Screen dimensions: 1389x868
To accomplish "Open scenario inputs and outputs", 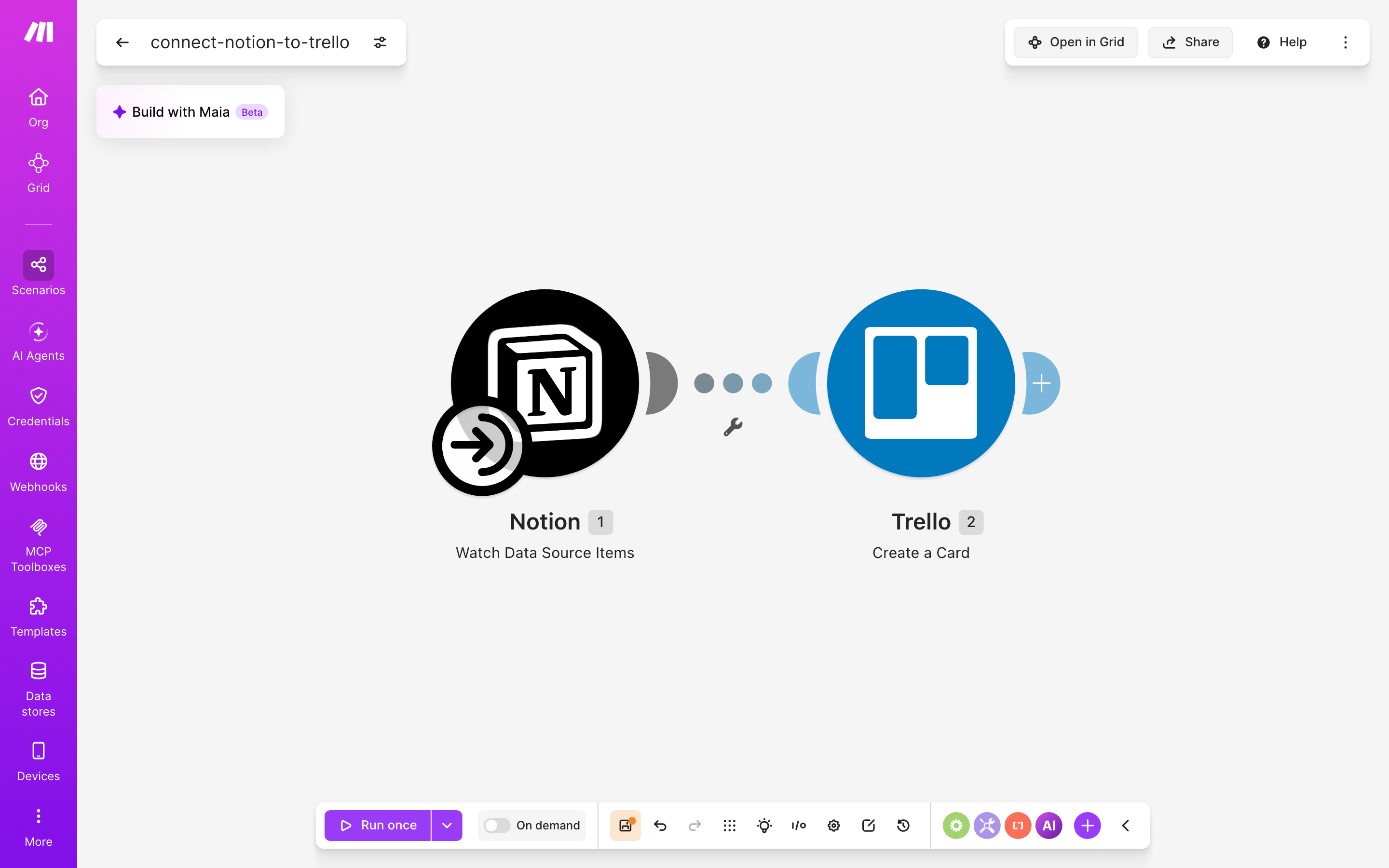I will tap(799, 826).
